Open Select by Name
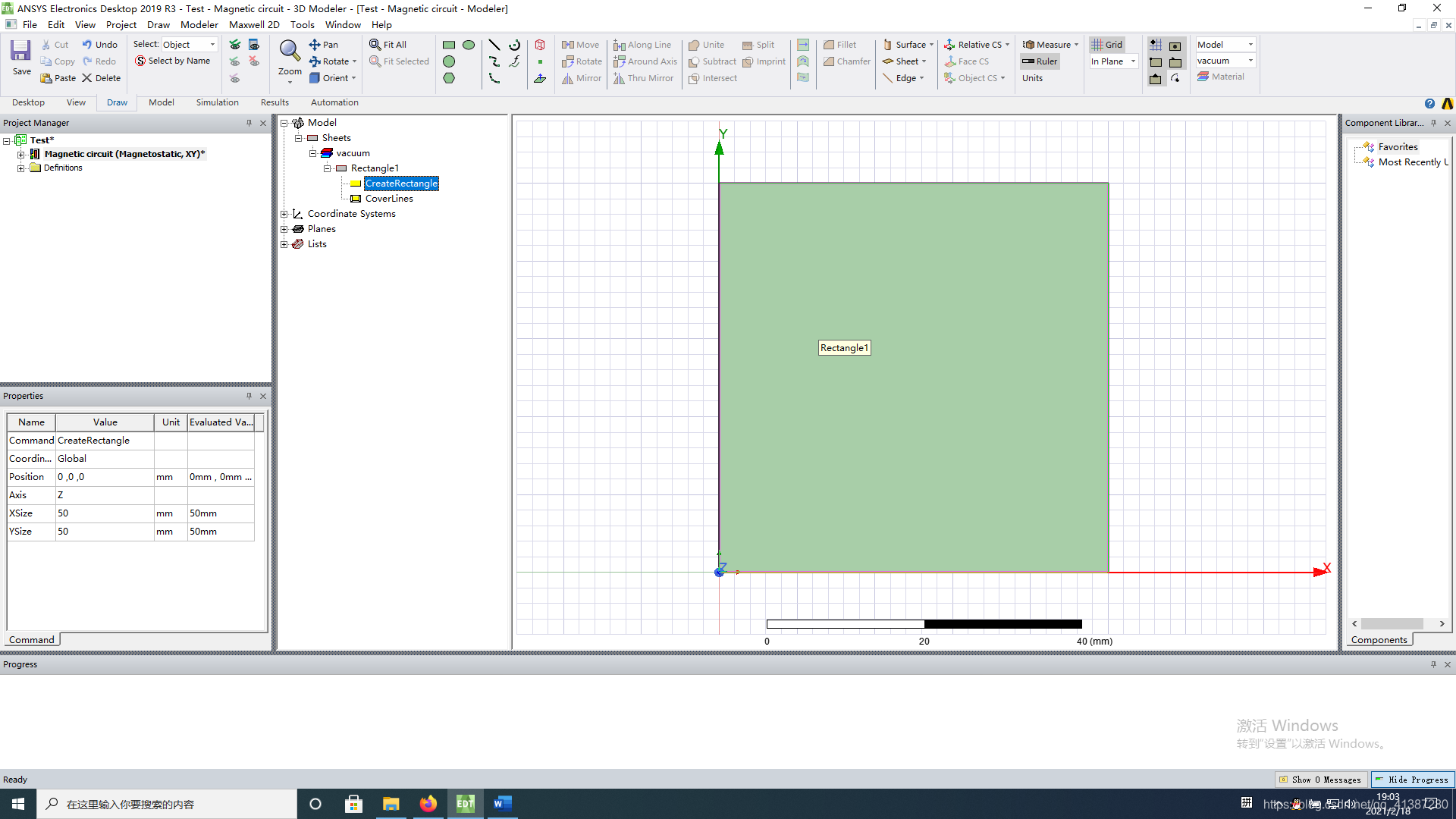 pos(172,61)
